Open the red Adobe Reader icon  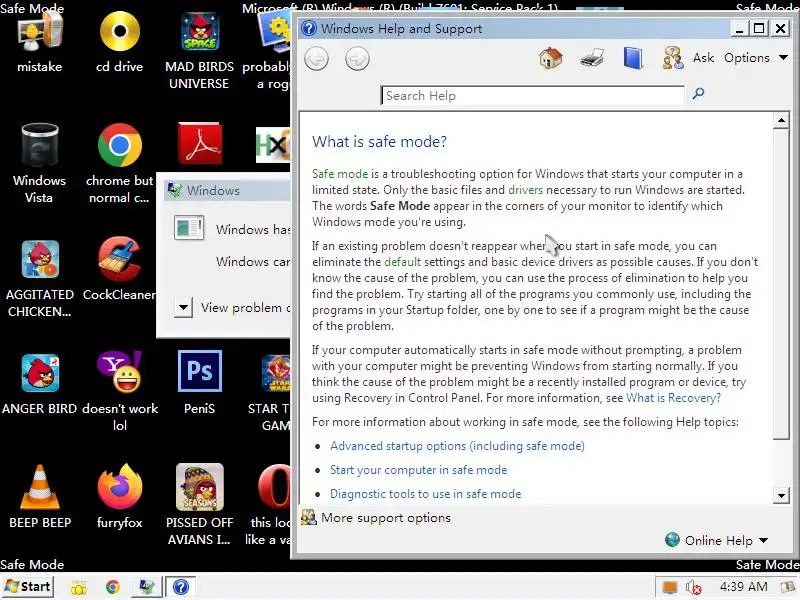click(x=199, y=143)
